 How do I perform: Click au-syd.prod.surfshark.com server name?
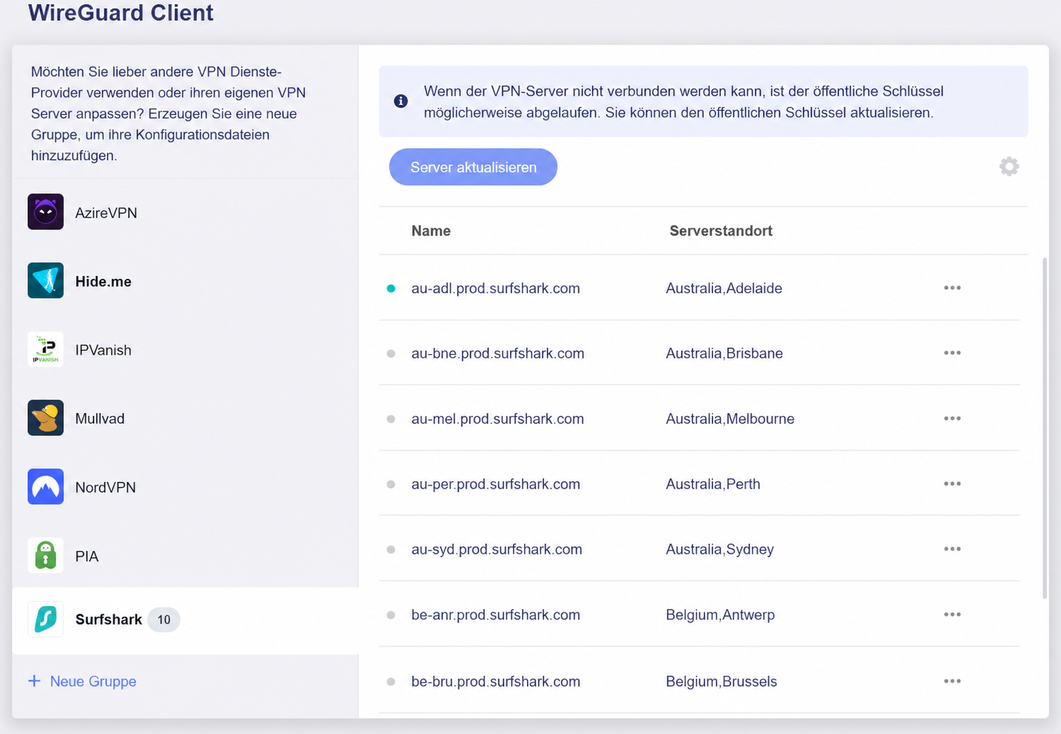tap(497, 549)
